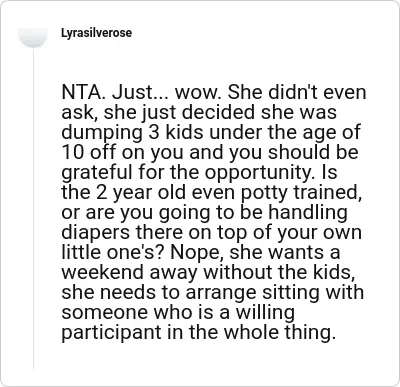The width and height of the screenshot is (400, 387).
Task: Click the words 'She didn't even' in the first line
Action: [x=297, y=93]
